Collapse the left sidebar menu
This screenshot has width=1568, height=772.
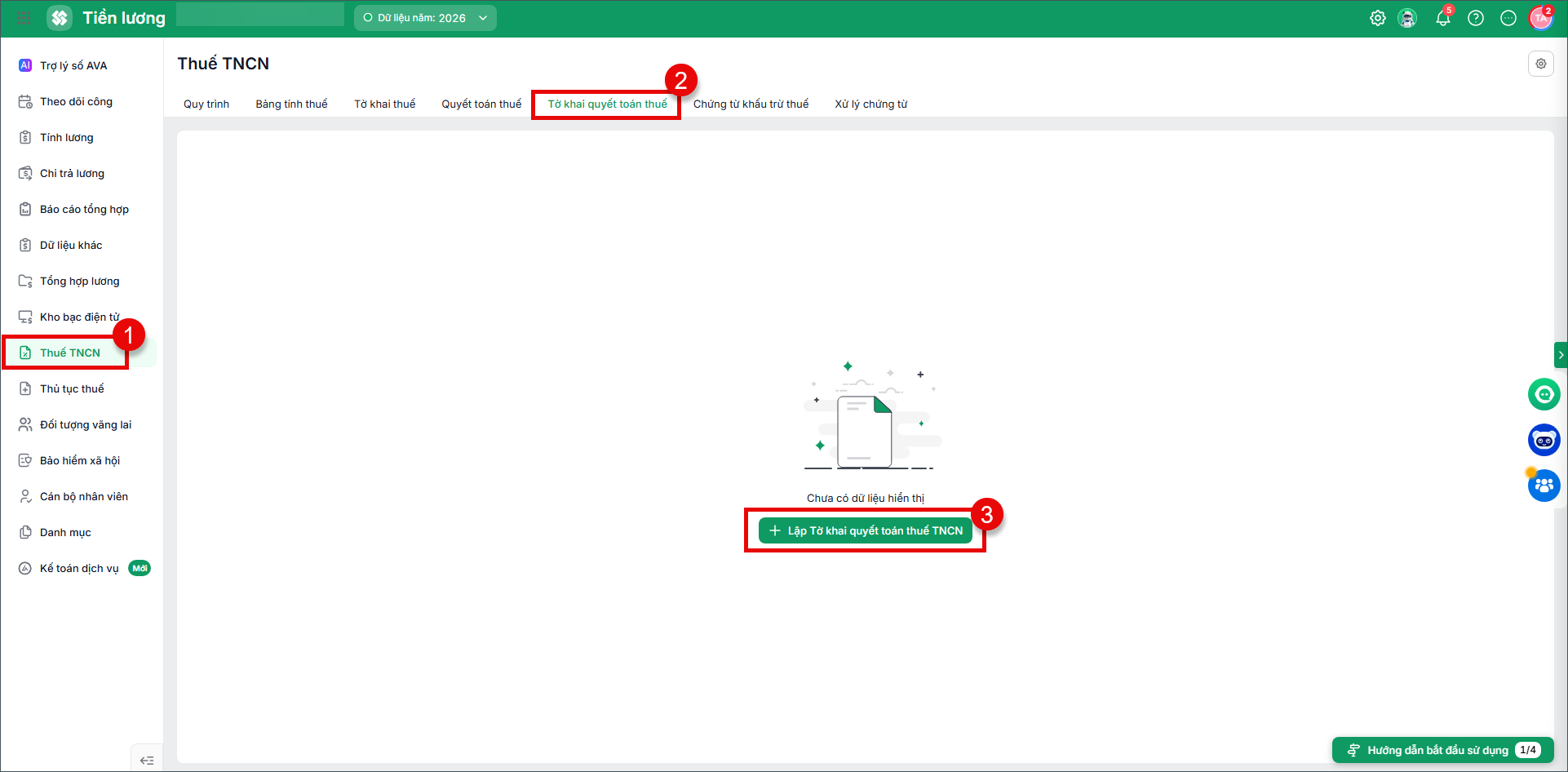pyautogui.click(x=147, y=760)
